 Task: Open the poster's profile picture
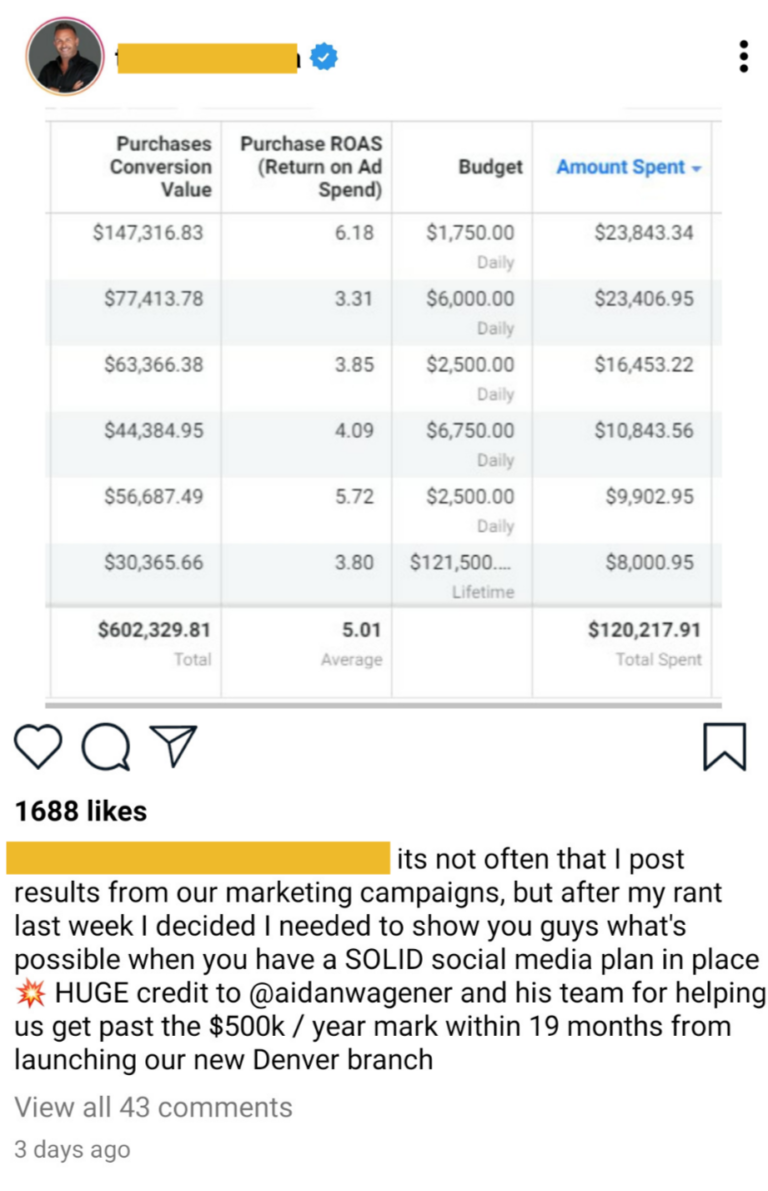click(64, 57)
